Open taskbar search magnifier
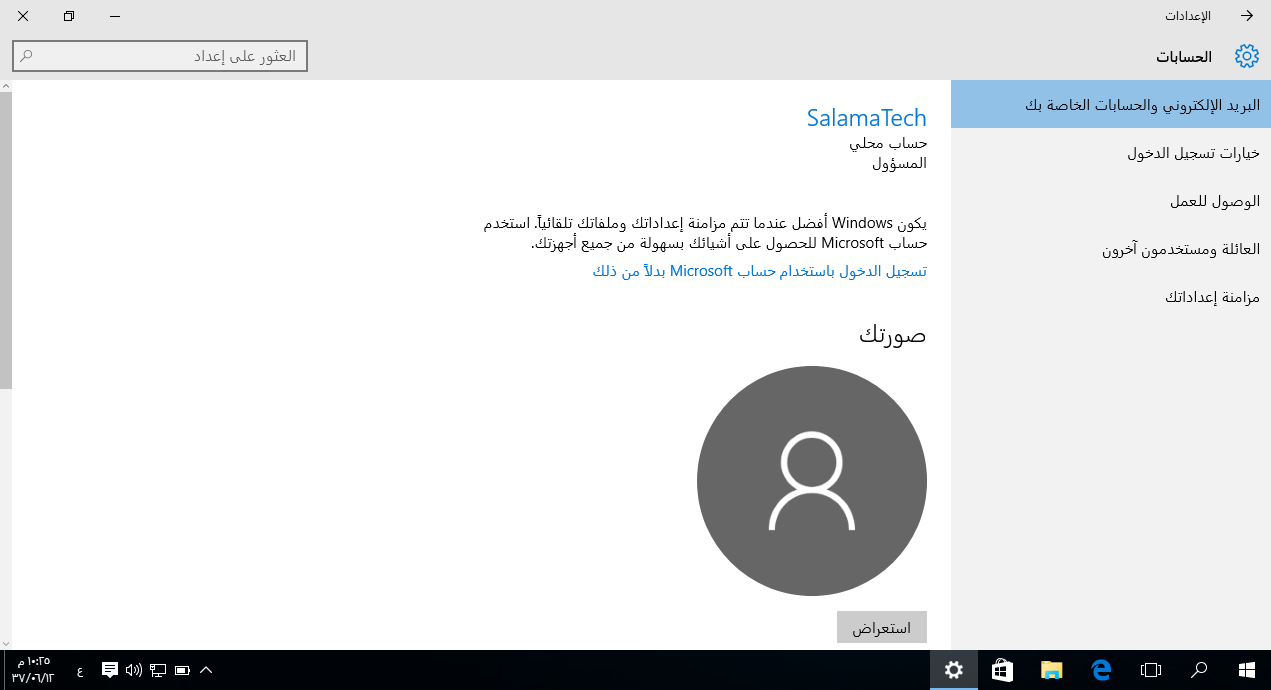1271x690 pixels. pyautogui.click(x=1199, y=670)
